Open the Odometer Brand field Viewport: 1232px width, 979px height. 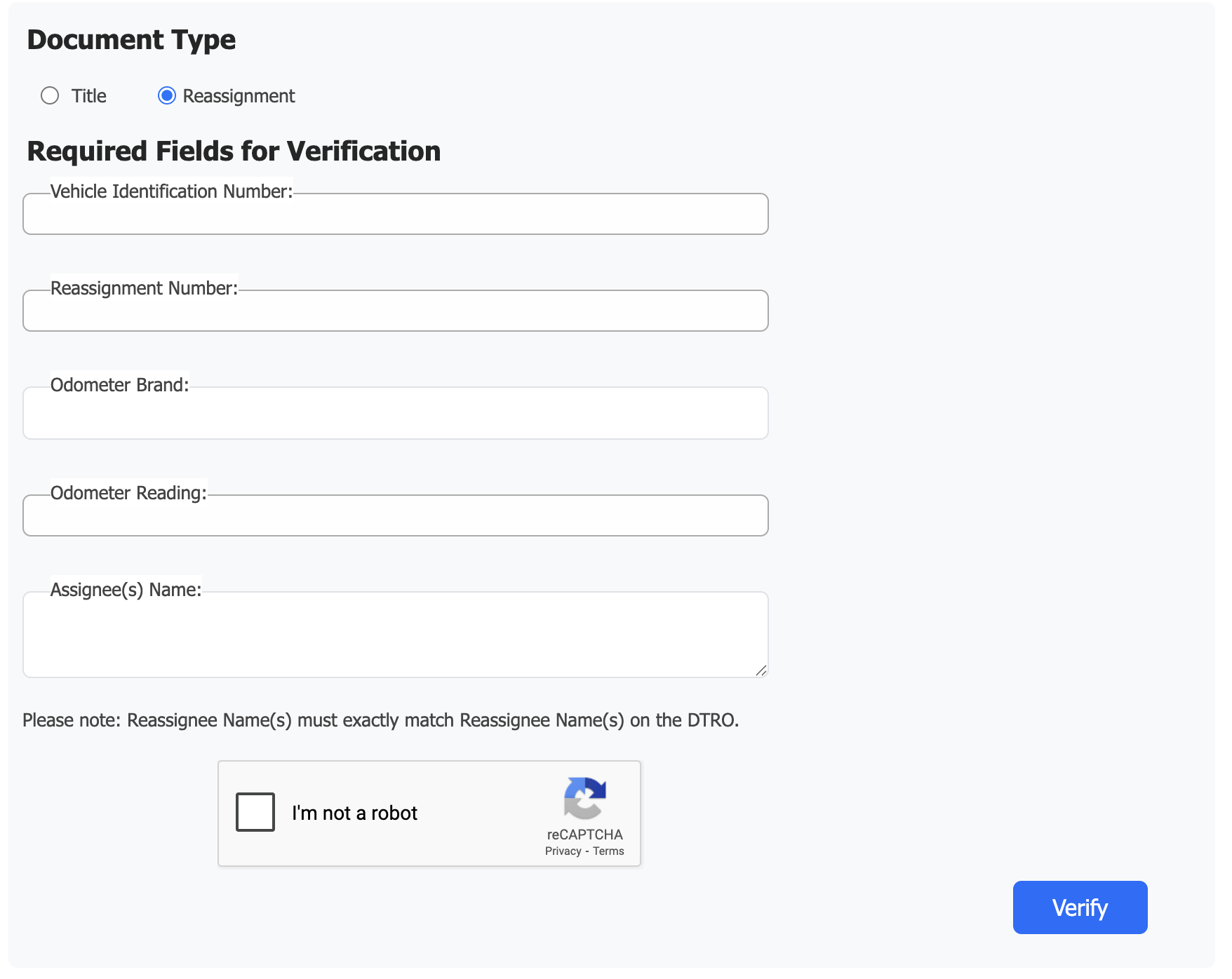pos(396,413)
